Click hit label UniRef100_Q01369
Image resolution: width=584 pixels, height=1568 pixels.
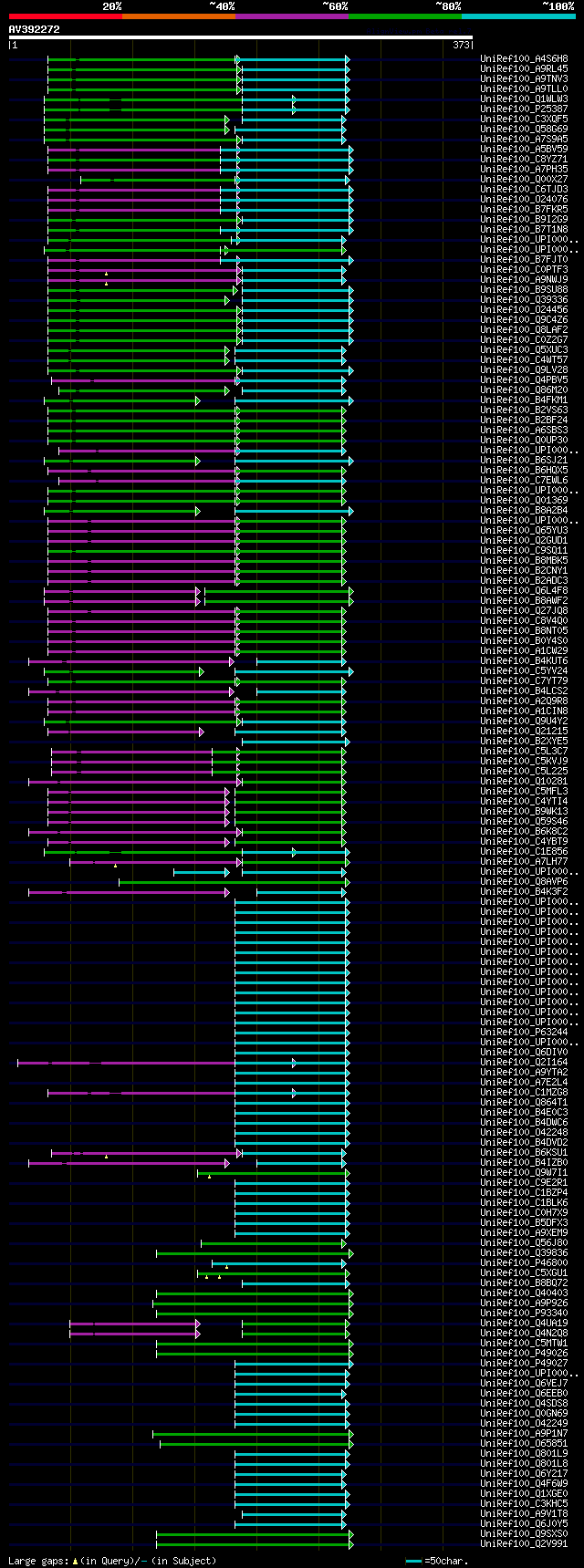pos(524,500)
